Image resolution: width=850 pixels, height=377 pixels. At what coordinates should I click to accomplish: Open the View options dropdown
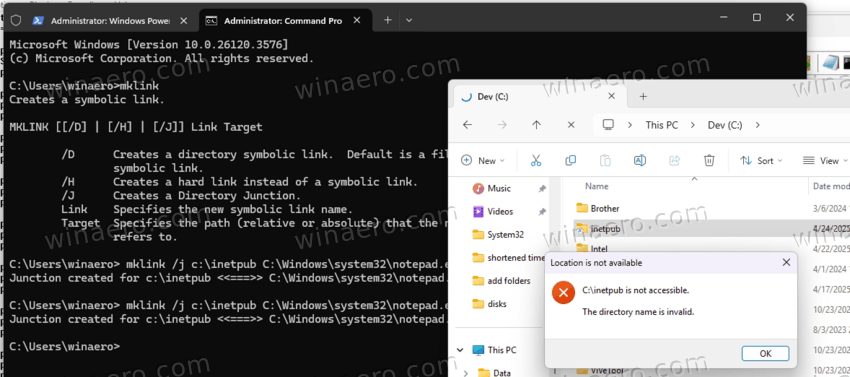(x=824, y=161)
